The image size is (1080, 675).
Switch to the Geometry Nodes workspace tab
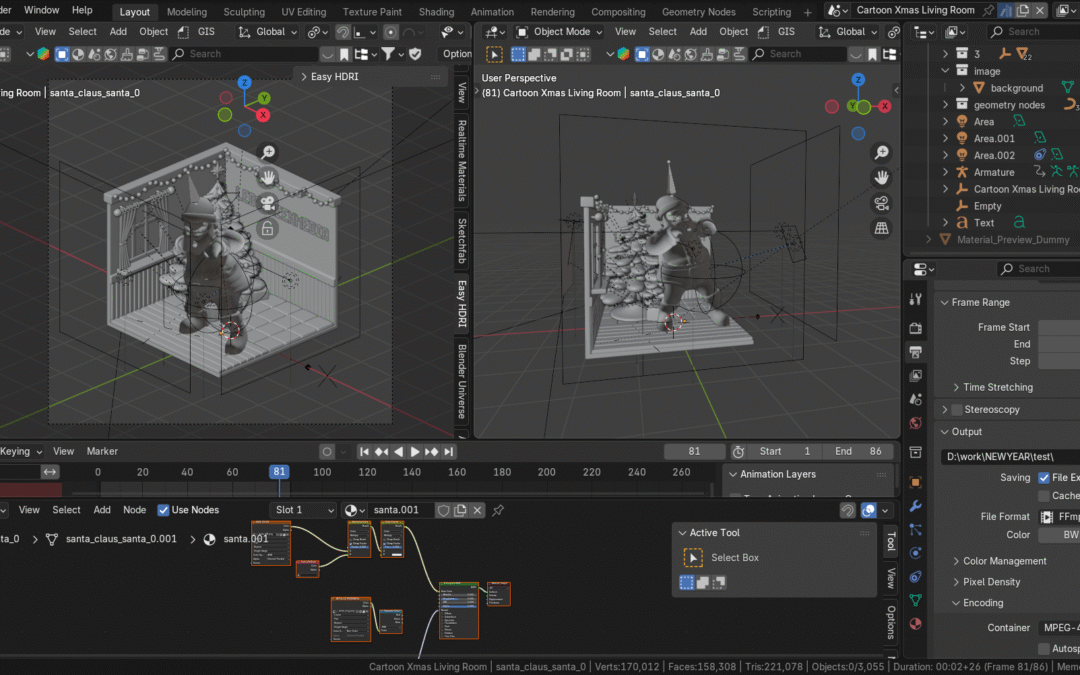pyautogui.click(x=698, y=12)
